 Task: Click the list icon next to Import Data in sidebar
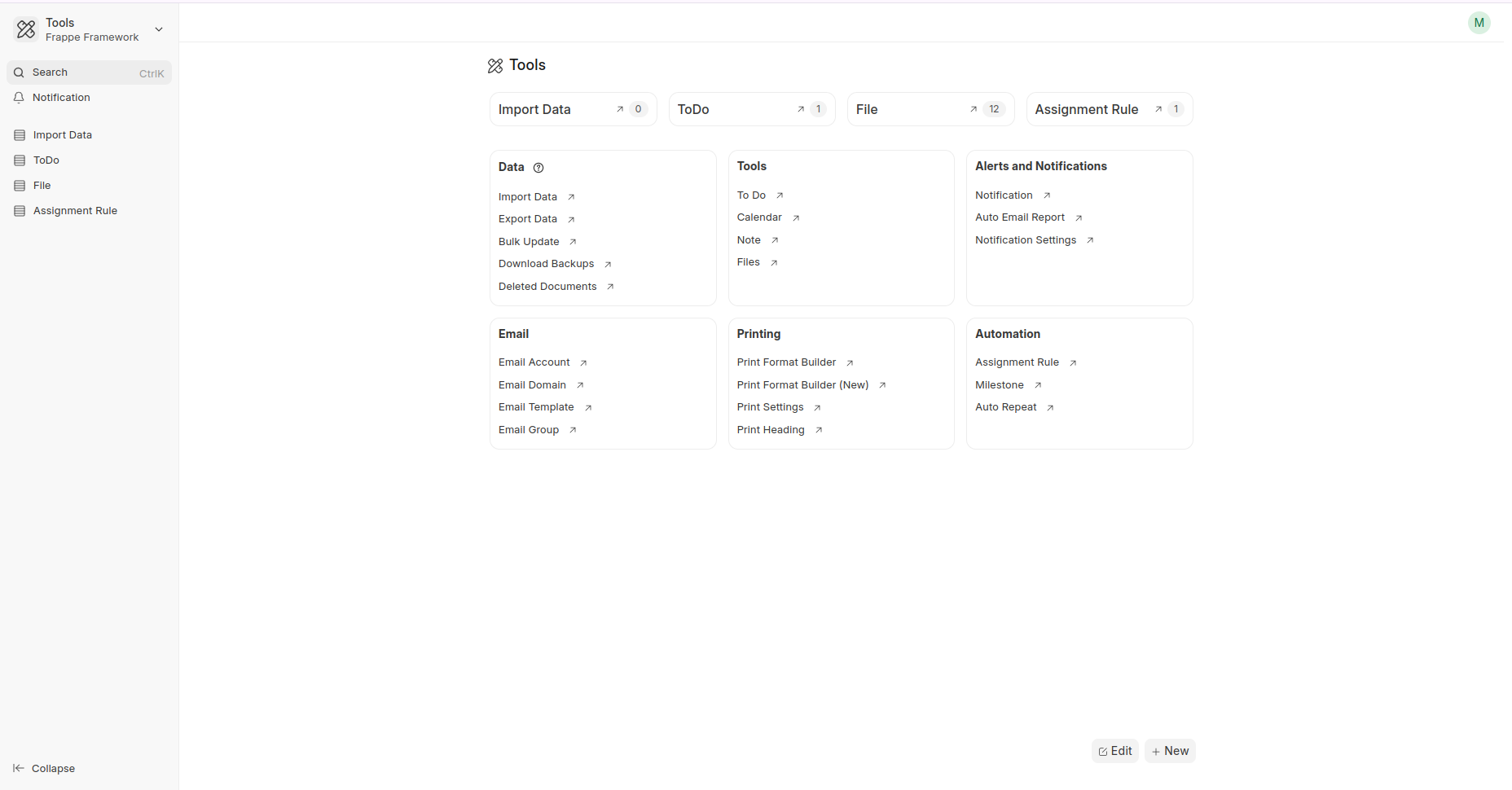click(x=20, y=135)
